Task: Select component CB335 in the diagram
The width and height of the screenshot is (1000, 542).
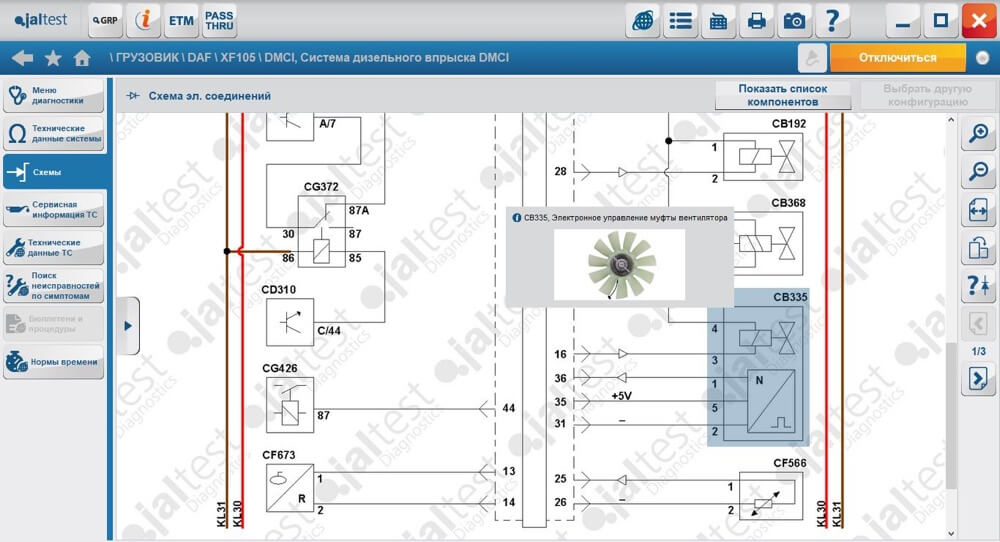Action: click(758, 368)
